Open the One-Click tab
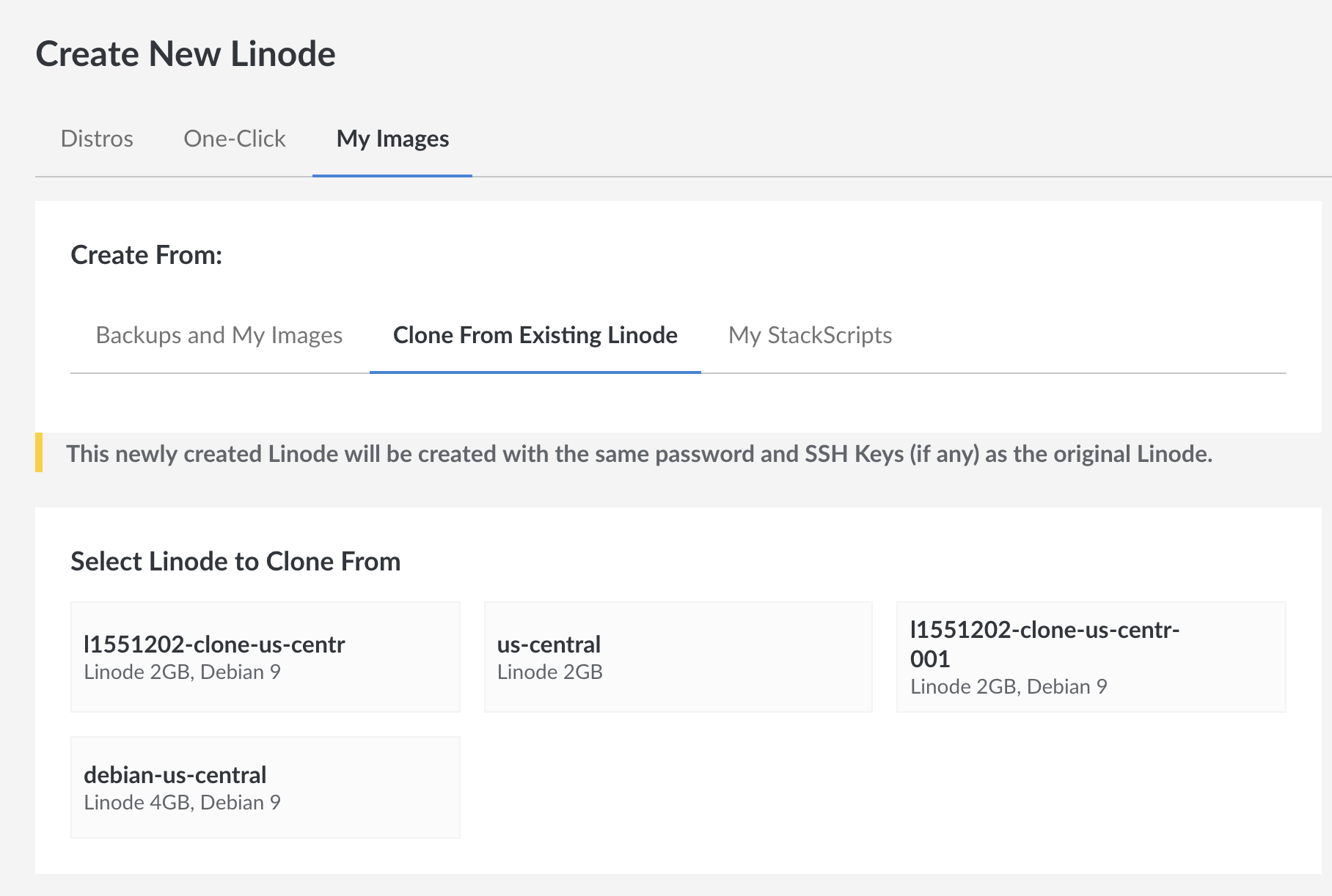Screen dimensions: 1332x896 [234, 139]
